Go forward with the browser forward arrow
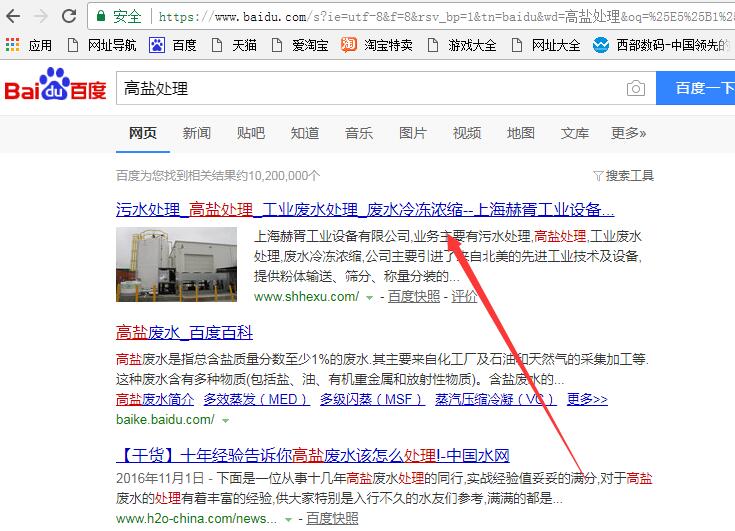The width and height of the screenshot is (735, 531). pyautogui.click(x=41, y=16)
